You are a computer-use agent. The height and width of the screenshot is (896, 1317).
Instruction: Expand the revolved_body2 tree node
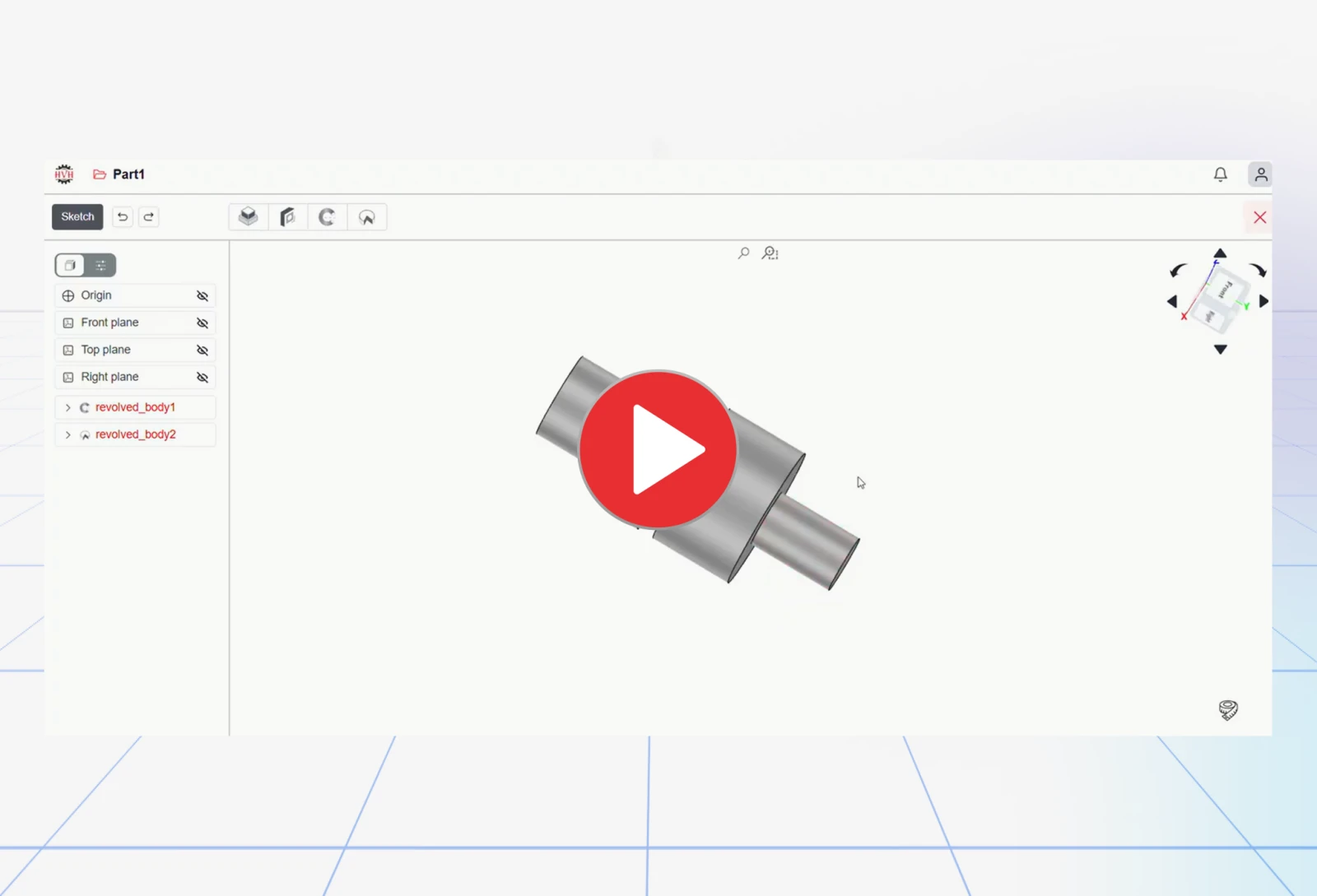point(68,434)
